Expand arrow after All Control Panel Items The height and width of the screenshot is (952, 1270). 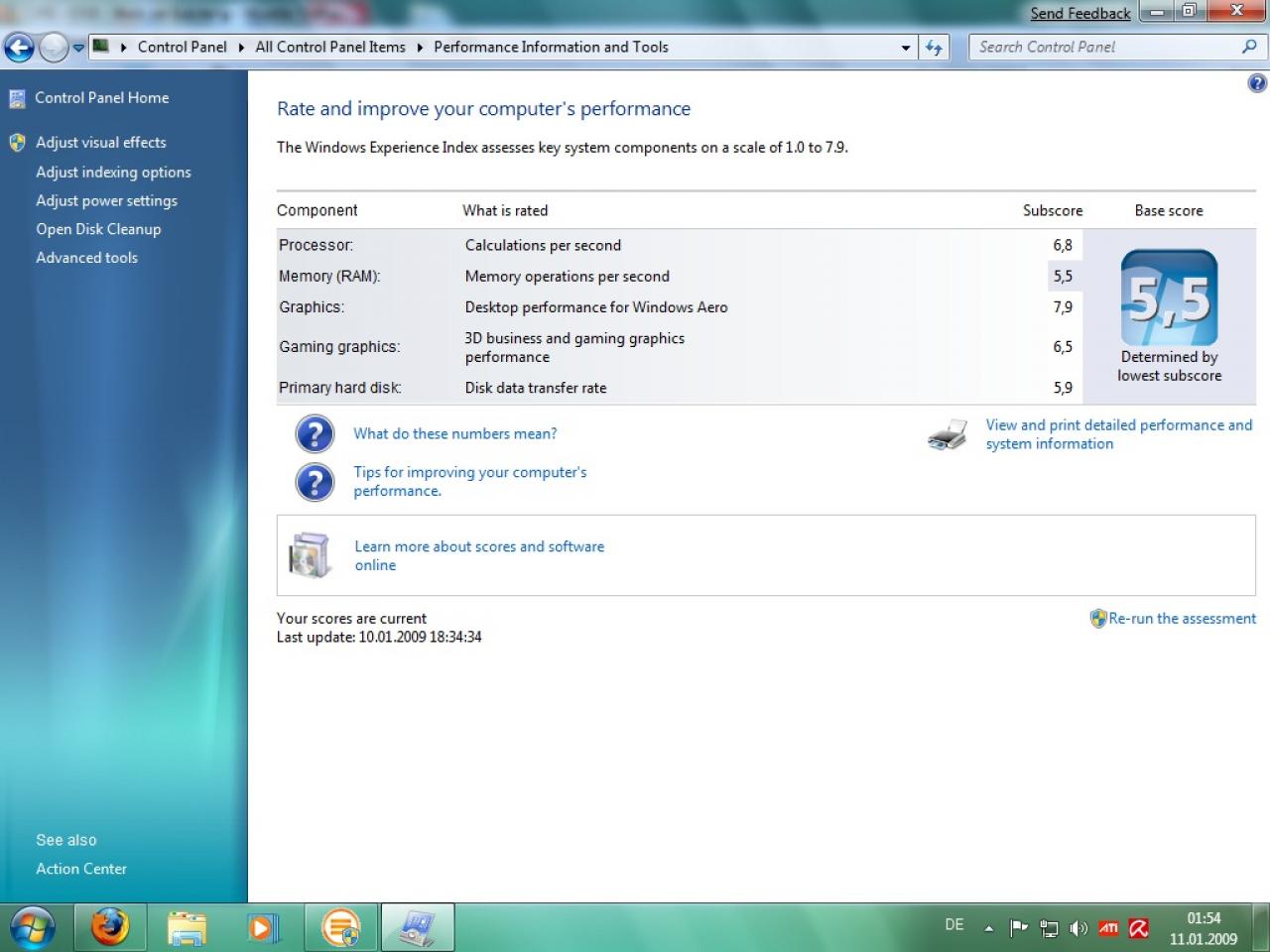[x=420, y=47]
